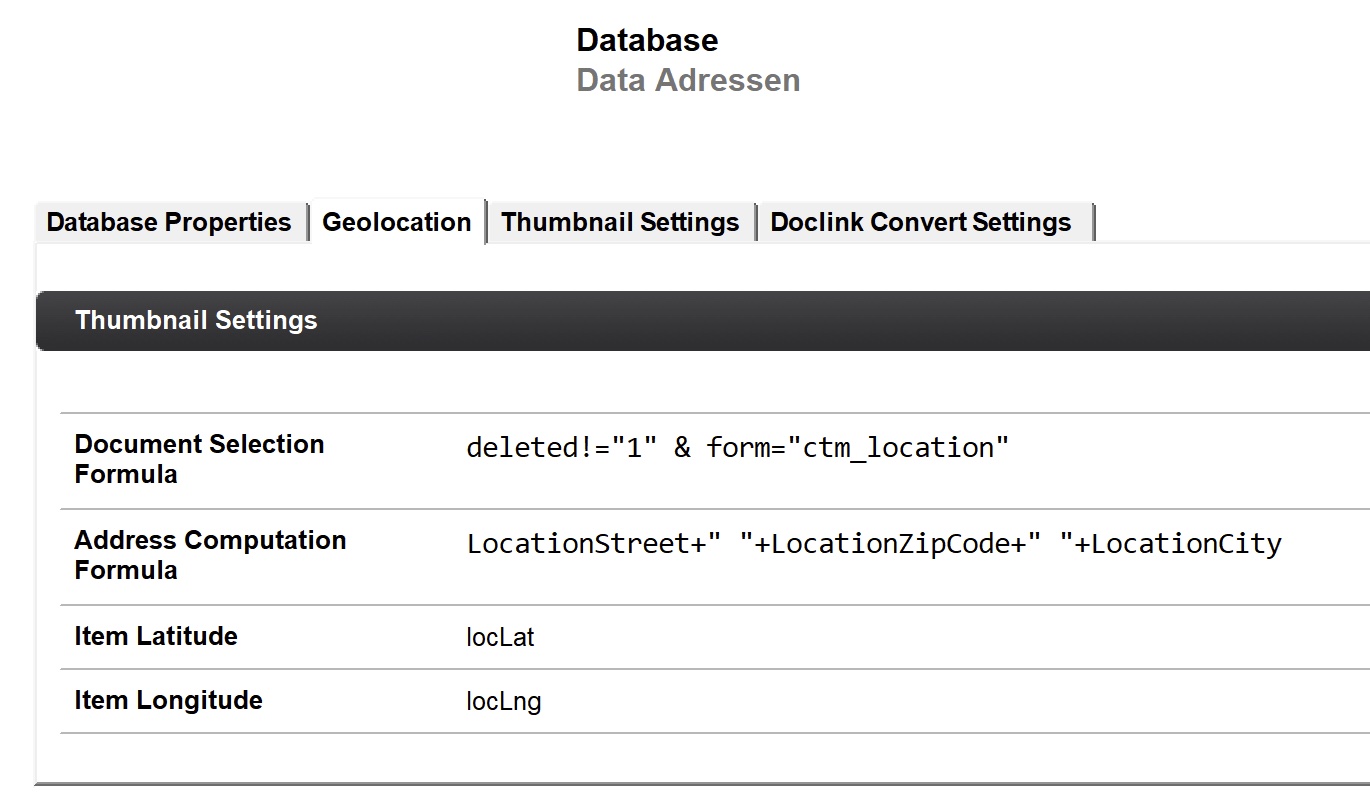Open the Database Properties tab
This screenshot has width=1370, height=808.
coord(169,222)
